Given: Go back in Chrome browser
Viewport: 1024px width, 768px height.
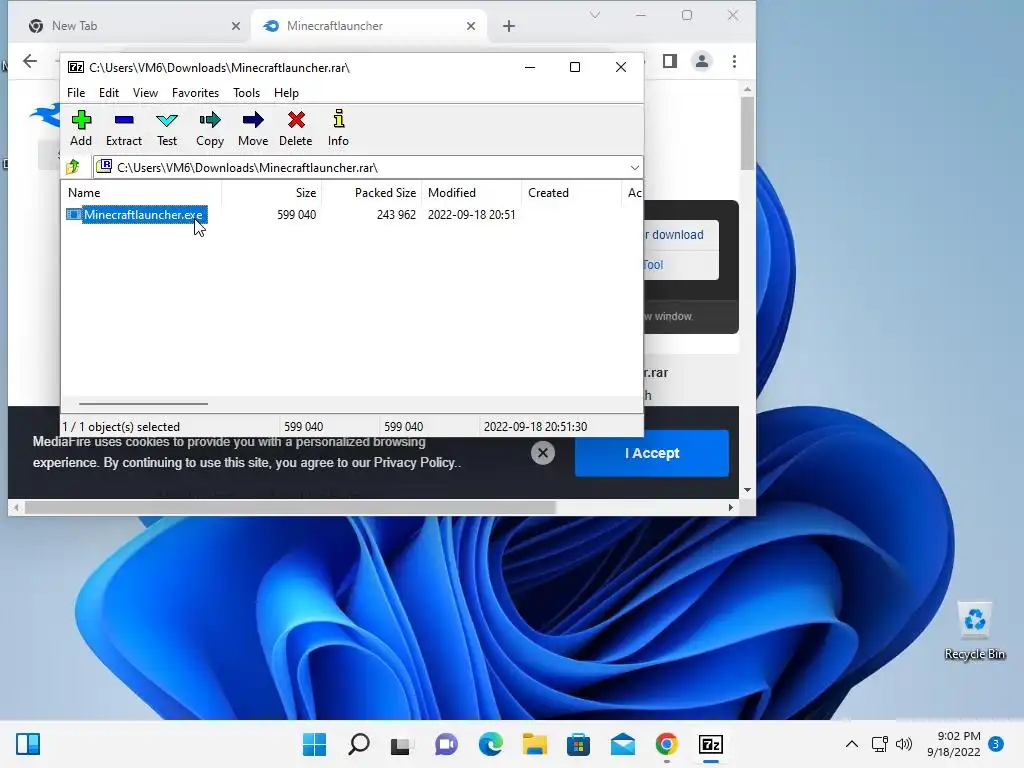Looking at the screenshot, I should [30, 61].
